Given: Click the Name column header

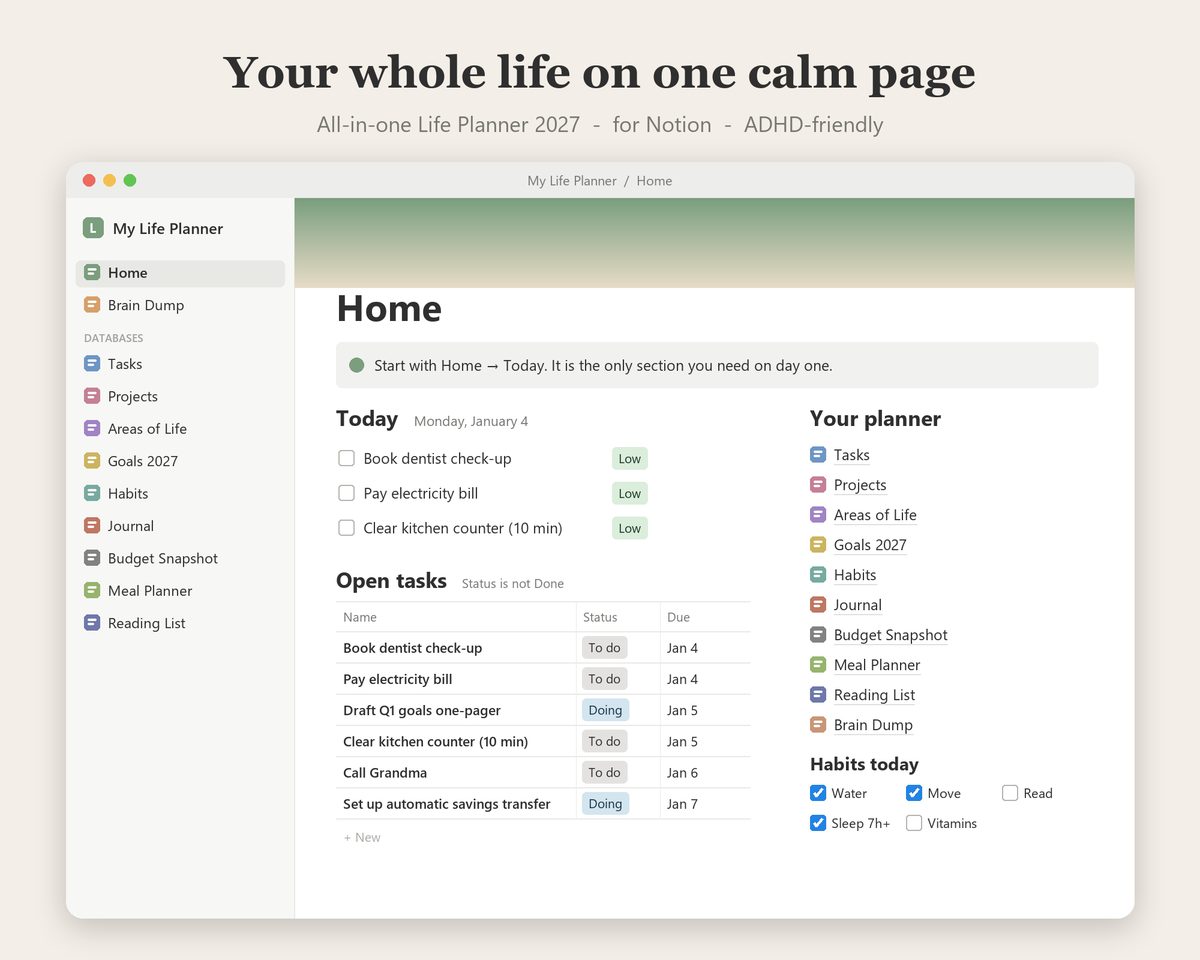Looking at the screenshot, I should click(x=360, y=617).
